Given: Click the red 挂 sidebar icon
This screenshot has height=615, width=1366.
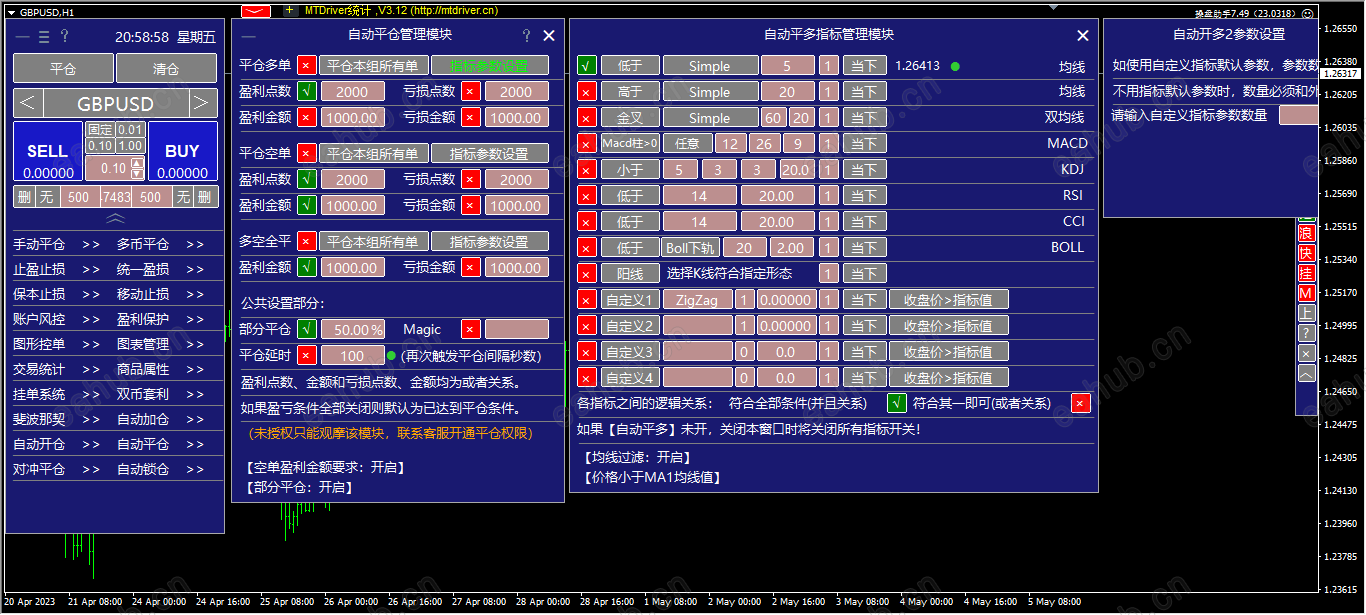Looking at the screenshot, I should point(1306,273).
